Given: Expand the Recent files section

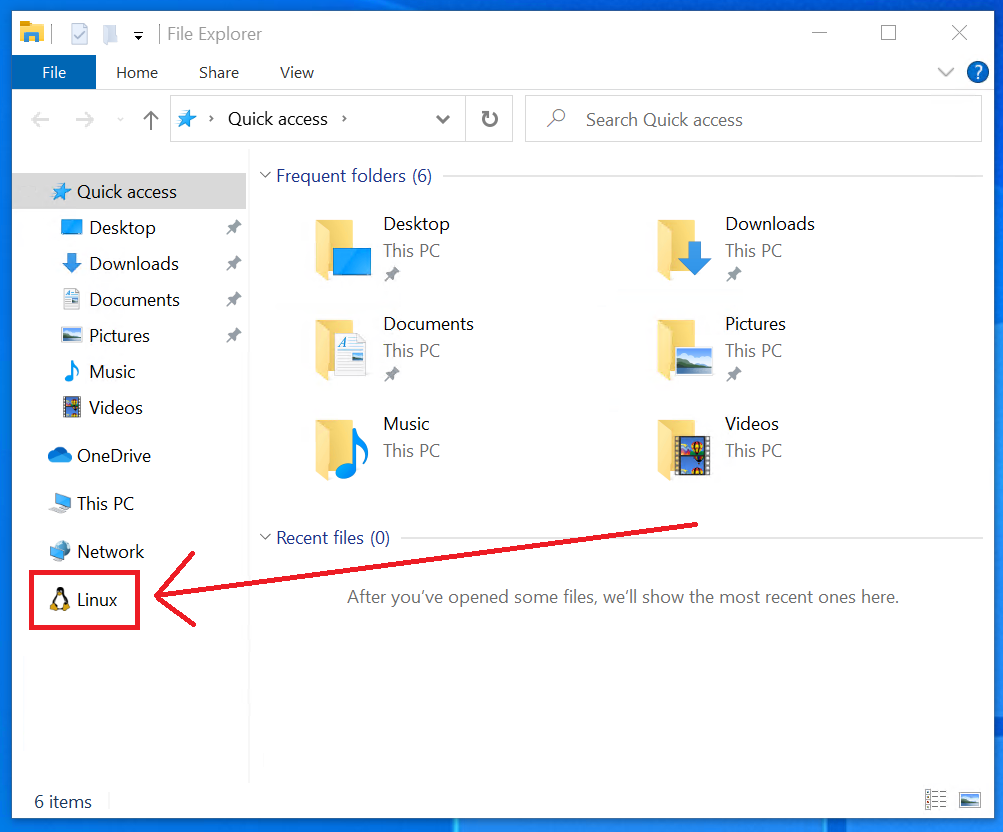Looking at the screenshot, I should point(265,537).
